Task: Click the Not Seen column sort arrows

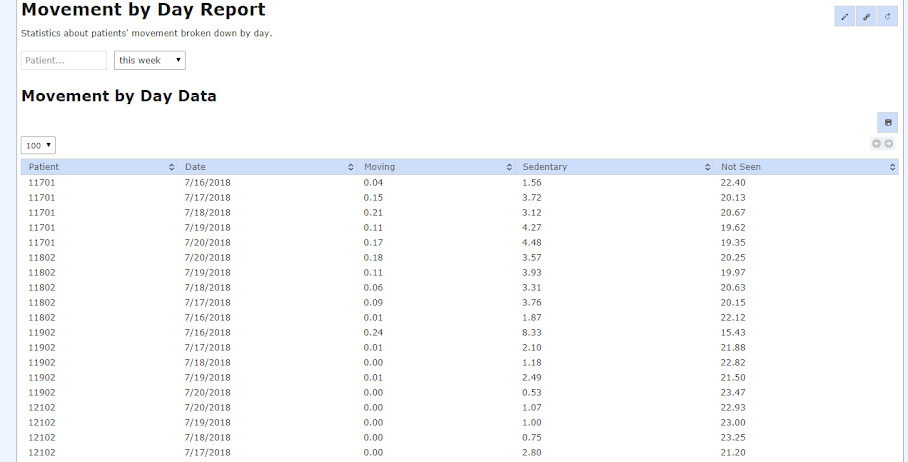Action: pyautogui.click(x=892, y=167)
